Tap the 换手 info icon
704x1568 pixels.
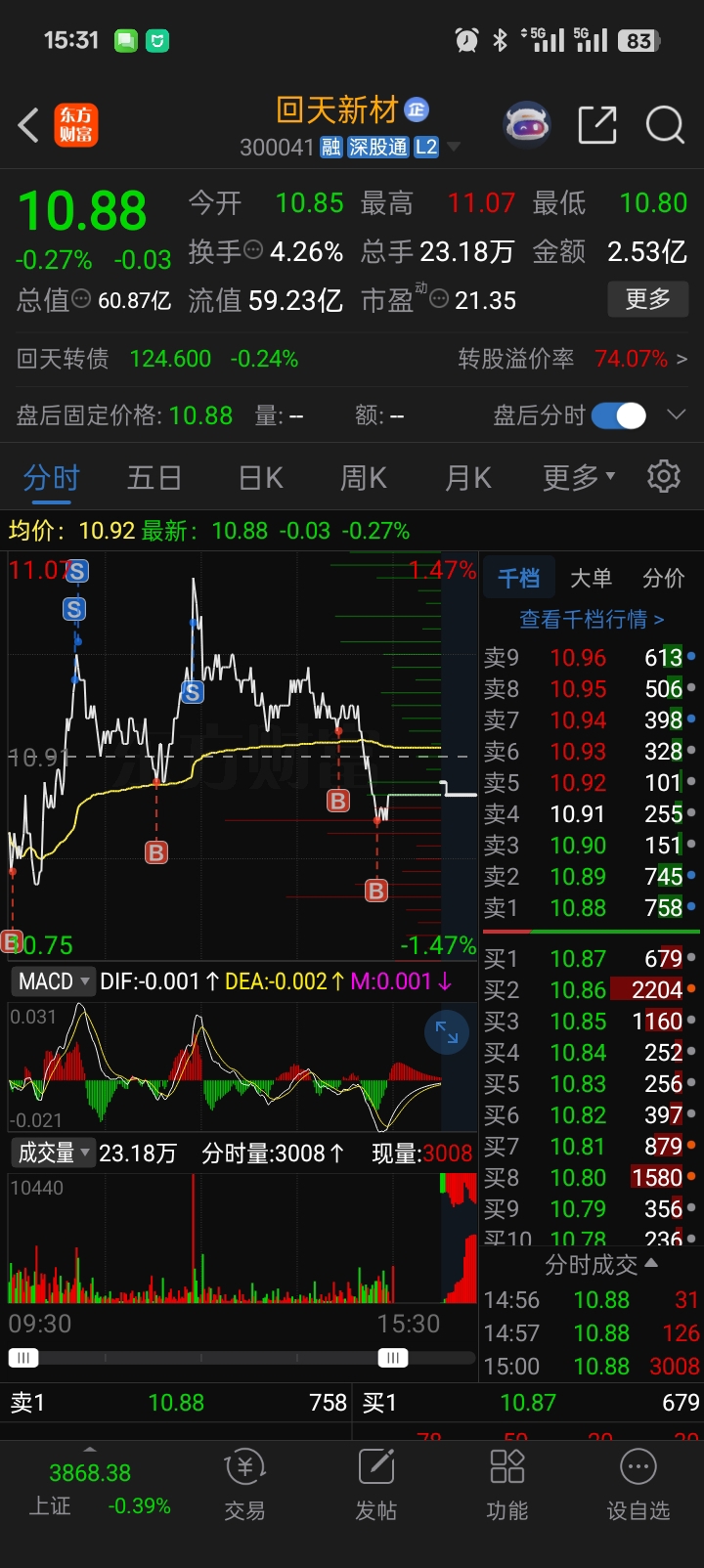[x=253, y=250]
